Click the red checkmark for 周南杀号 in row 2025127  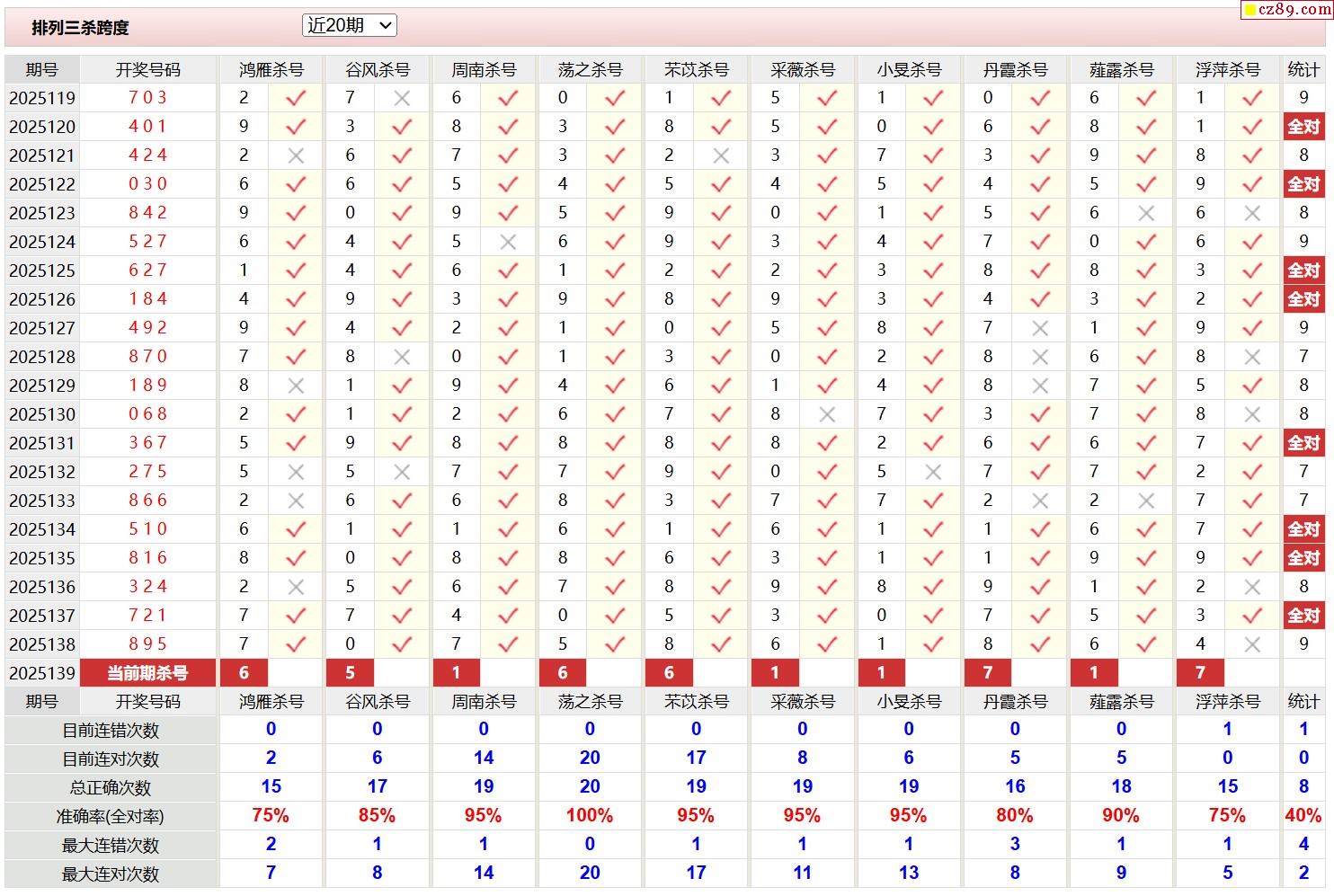(508, 328)
